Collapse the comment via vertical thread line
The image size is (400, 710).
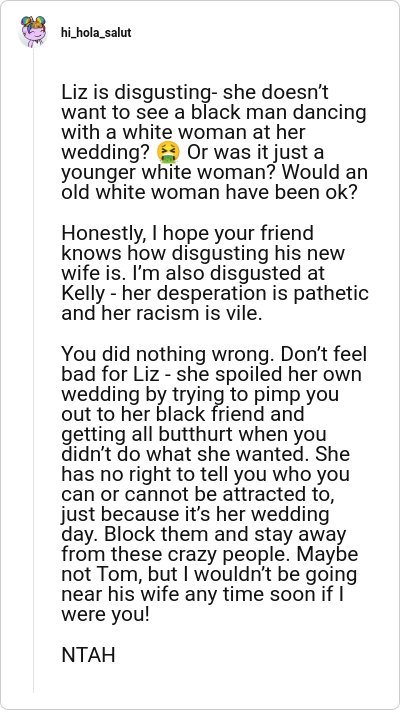tap(33, 370)
